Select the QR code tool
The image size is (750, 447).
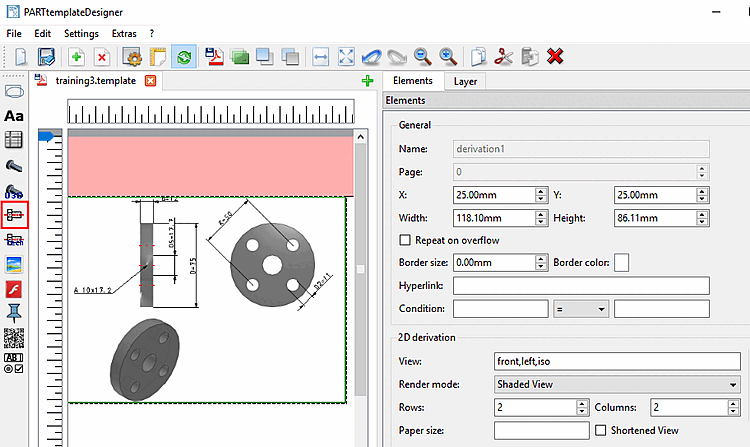pos(14,337)
